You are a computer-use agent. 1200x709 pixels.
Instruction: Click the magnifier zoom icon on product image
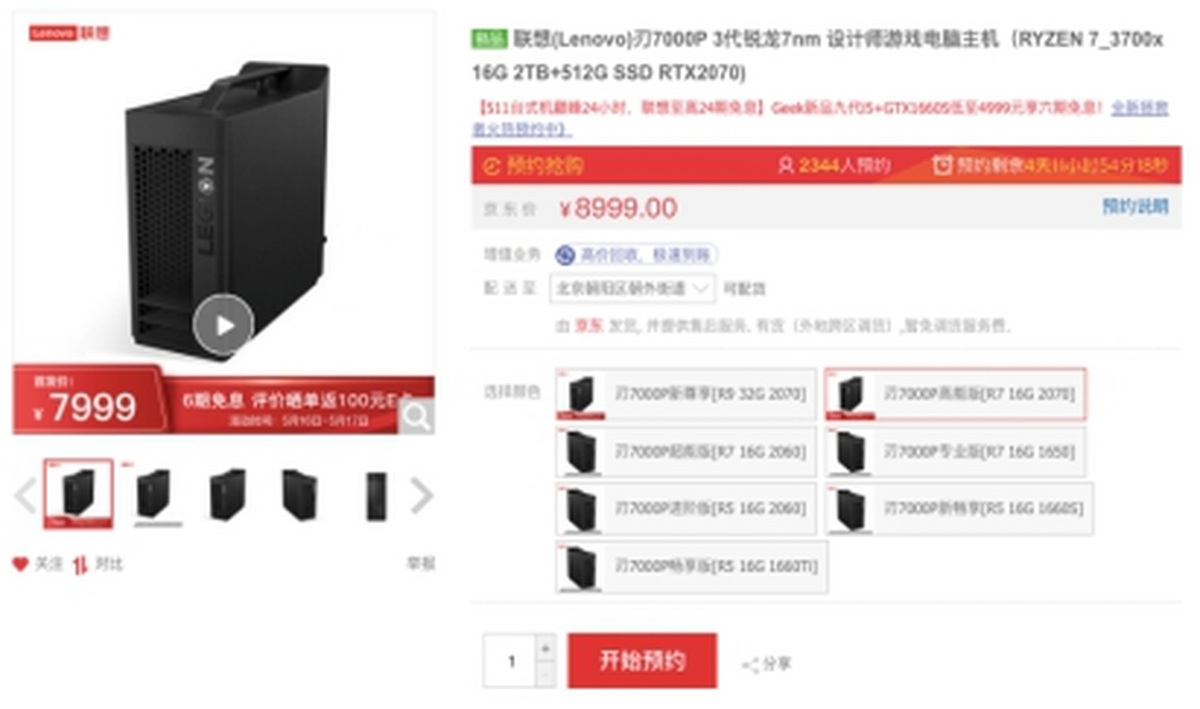tap(416, 416)
